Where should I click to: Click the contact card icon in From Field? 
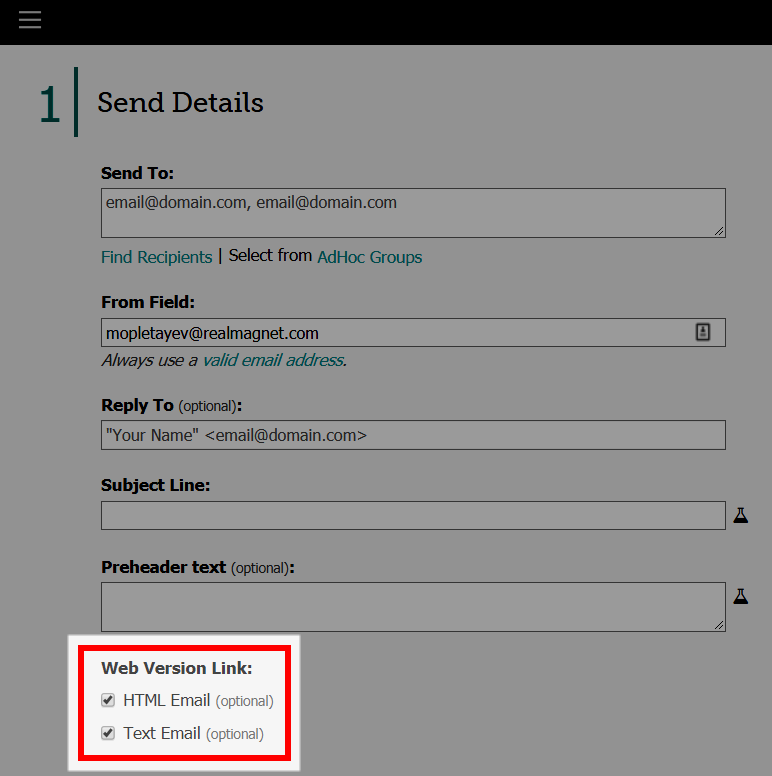[x=703, y=333]
